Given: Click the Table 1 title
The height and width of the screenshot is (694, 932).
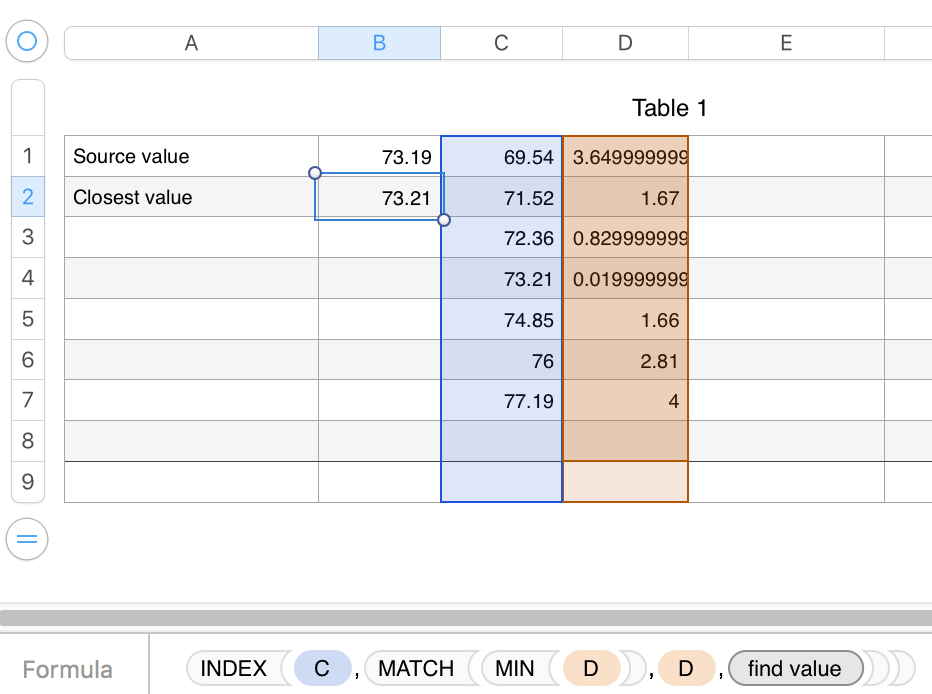Looking at the screenshot, I should tap(669, 108).
